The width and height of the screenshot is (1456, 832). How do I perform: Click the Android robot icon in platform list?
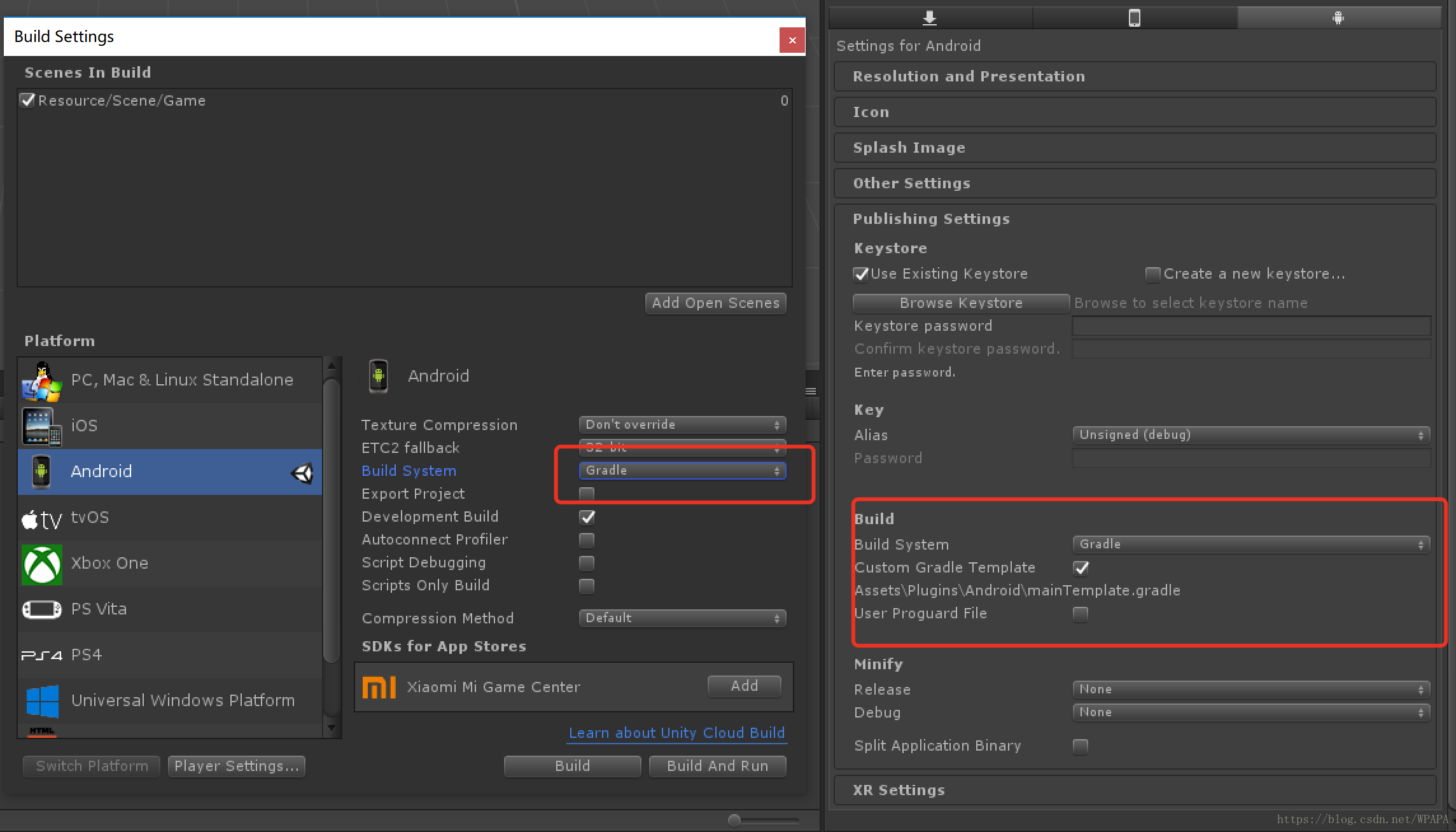coord(41,472)
